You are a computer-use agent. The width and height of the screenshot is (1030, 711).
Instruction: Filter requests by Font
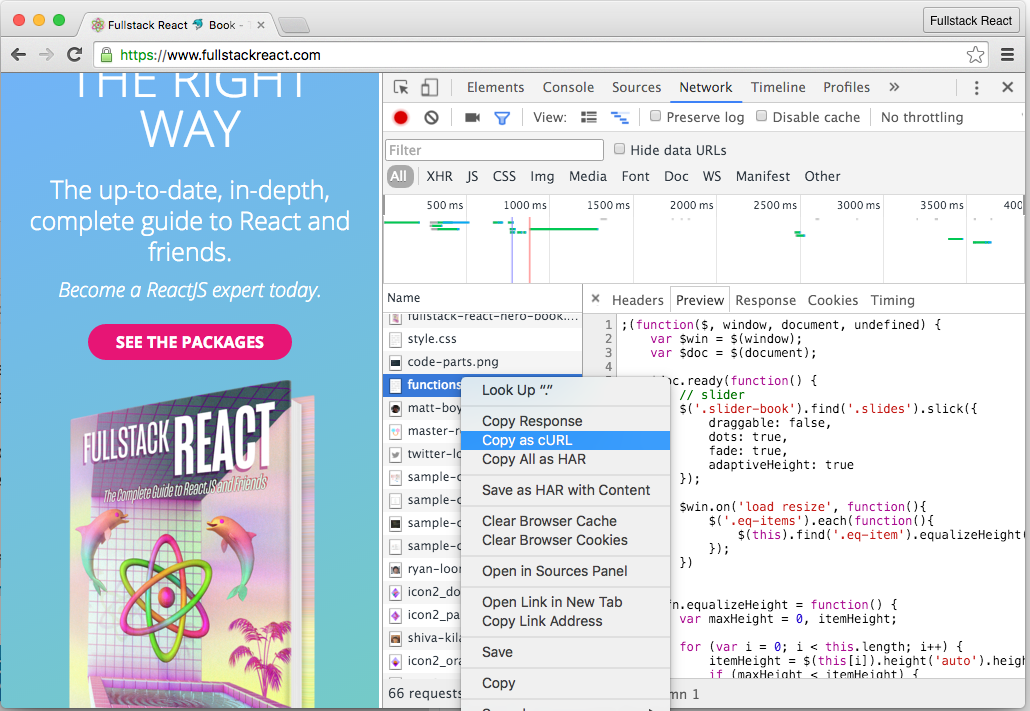click(635, 176)
